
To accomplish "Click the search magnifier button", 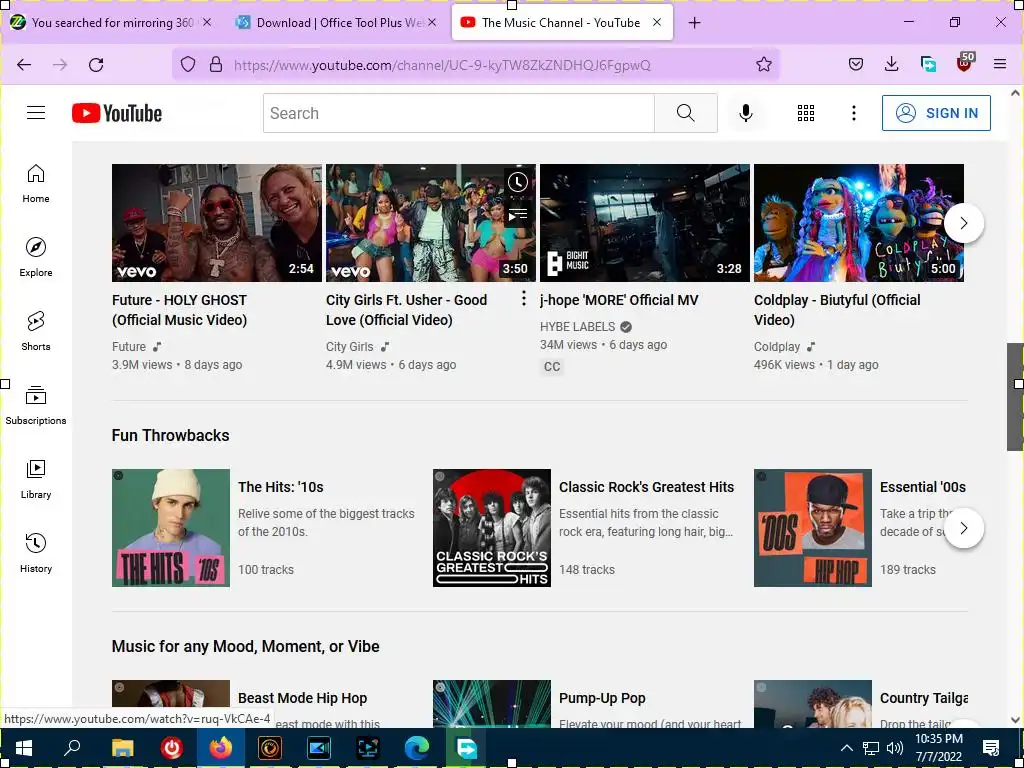I will click(x=686, y=113).
